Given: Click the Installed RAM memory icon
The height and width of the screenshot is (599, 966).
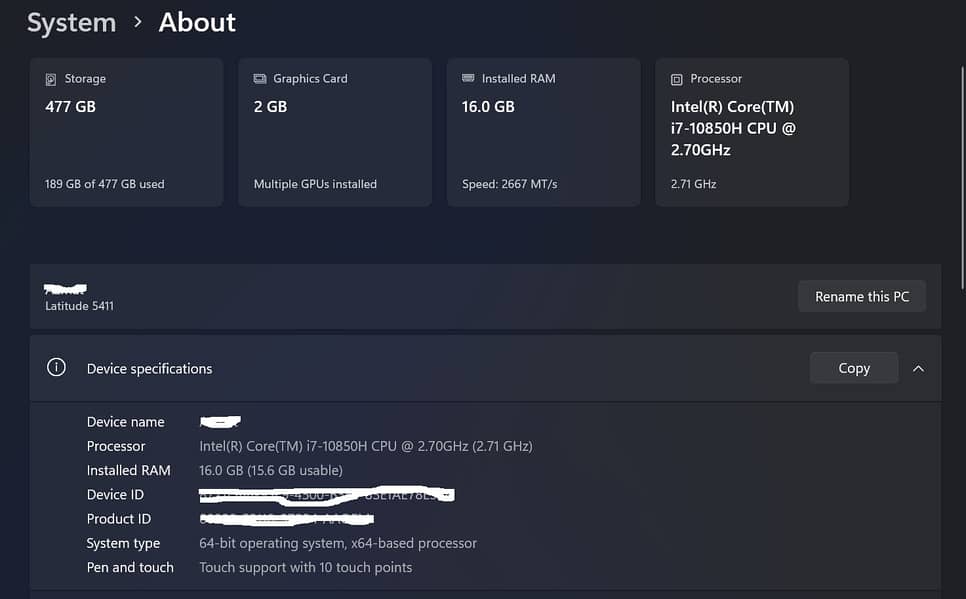Looking at the screenshot, I should tap(468, 79).
